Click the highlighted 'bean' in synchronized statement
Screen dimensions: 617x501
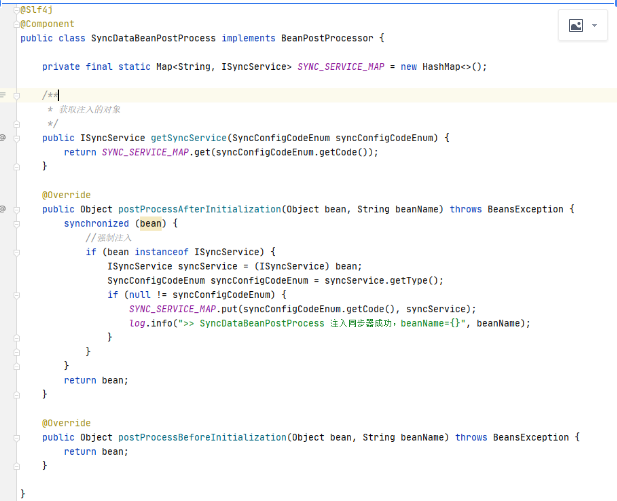(x=151, y=224)
